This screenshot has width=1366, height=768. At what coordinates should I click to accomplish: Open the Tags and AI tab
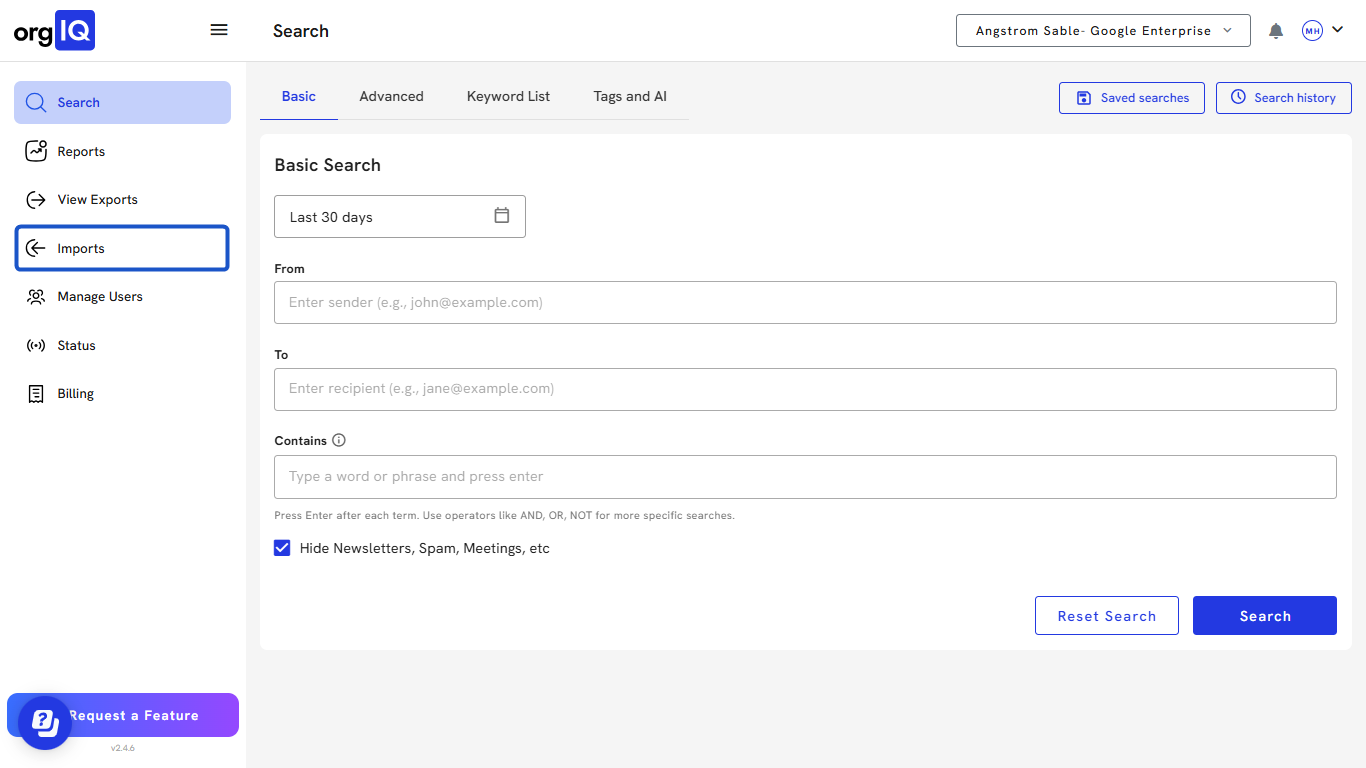click(x=629, y=97)
